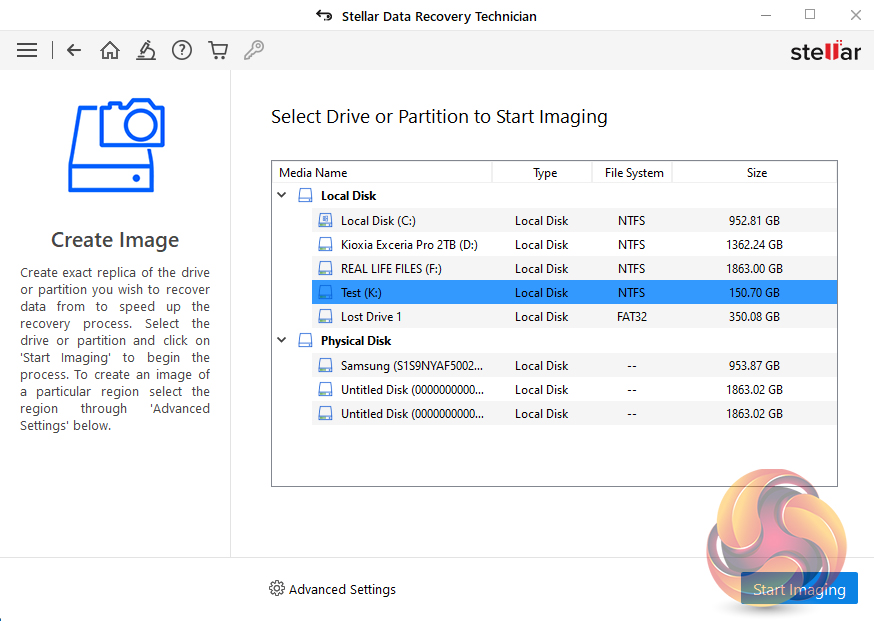Click the key activation icon
874x621 pixels.
point(253,50)
